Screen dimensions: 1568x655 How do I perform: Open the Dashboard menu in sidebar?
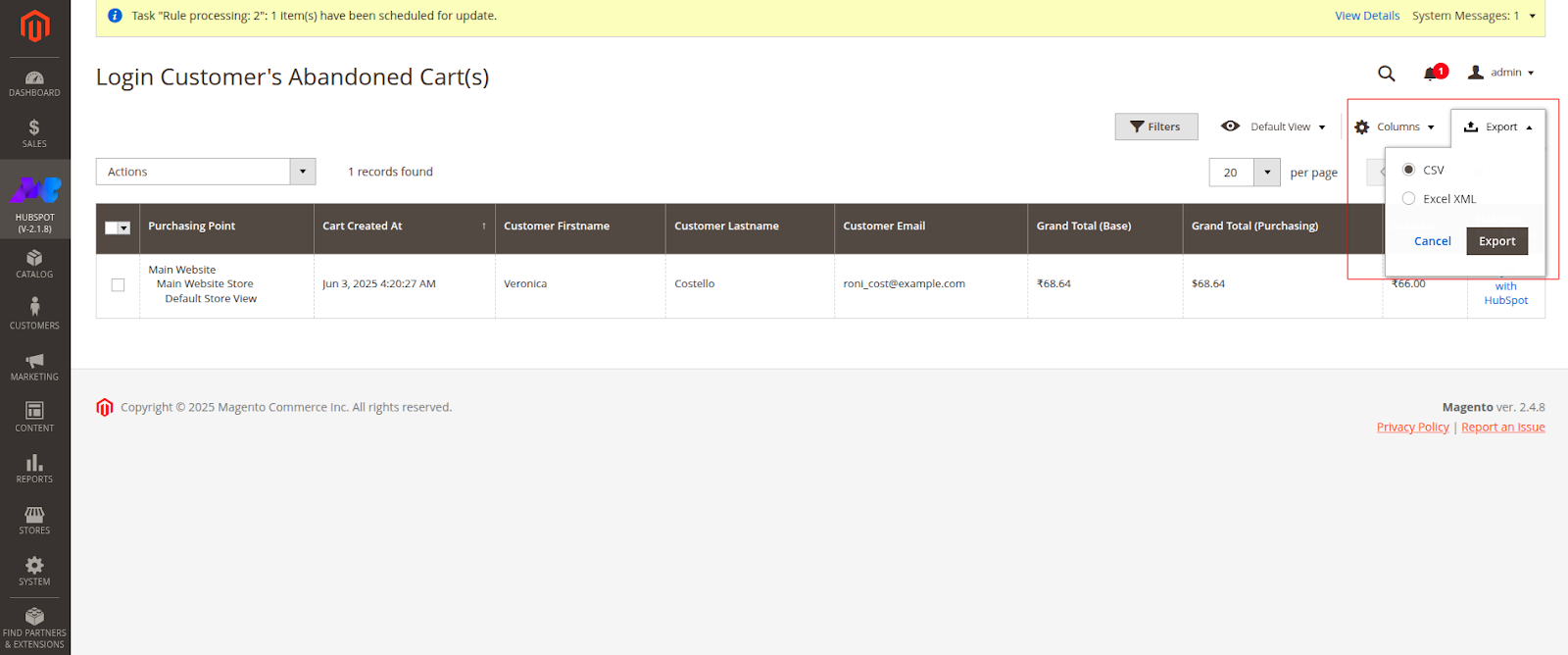[x=34, y=83]
